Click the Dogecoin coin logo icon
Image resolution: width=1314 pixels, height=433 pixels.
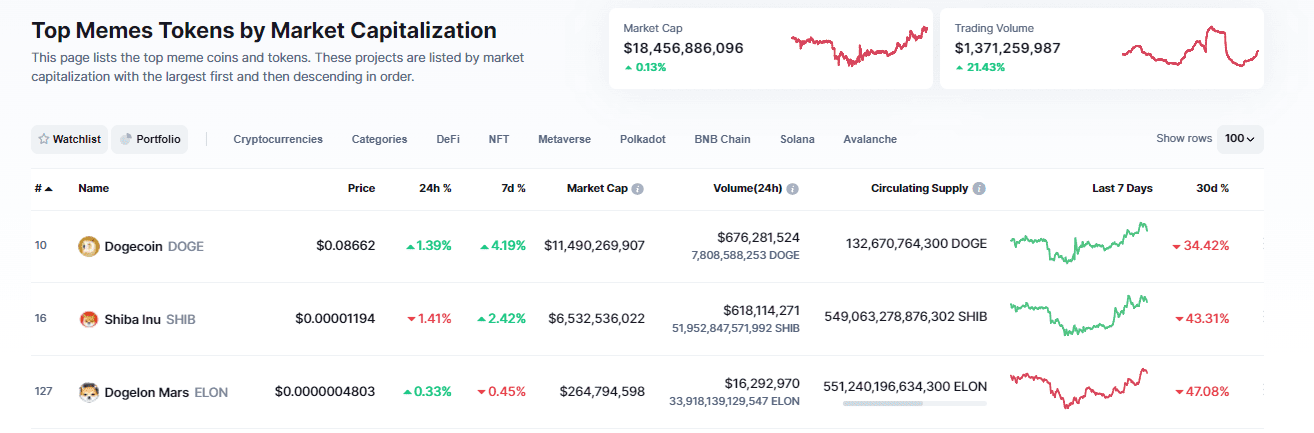pyautogui.click(x=89, y=246)
